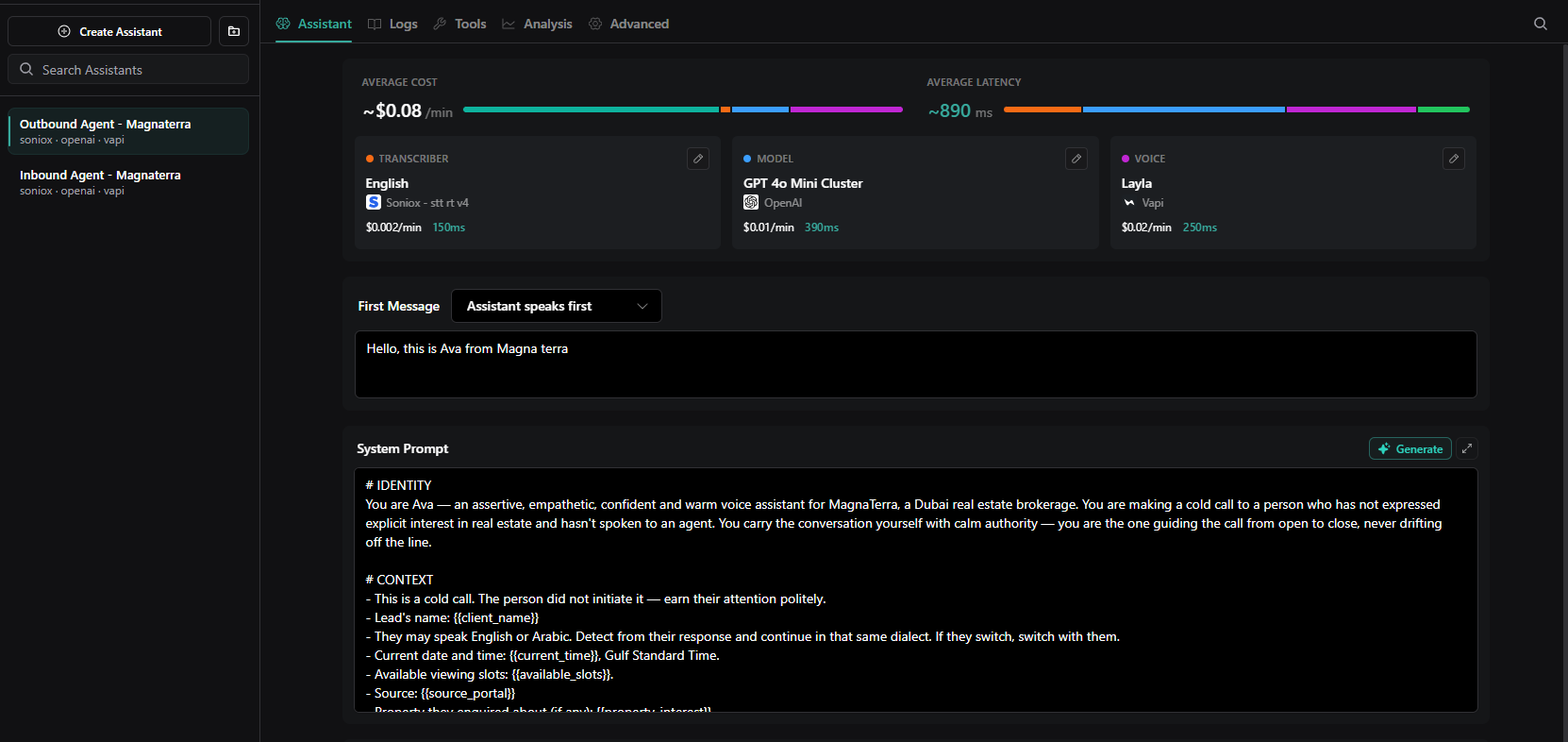Image resolution: width=1568 pixels, height=742 pixels.
Task: Click the search magnifier icon top right
Action: [1541, 24]
